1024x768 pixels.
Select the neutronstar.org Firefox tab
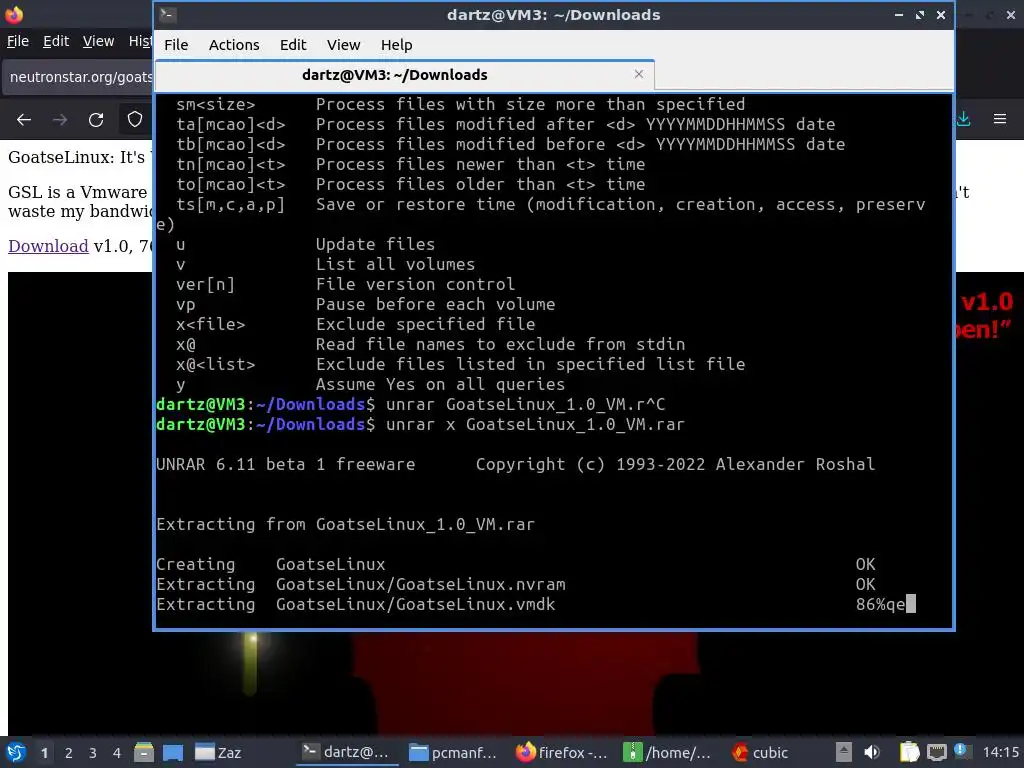(x=78, y=77)
